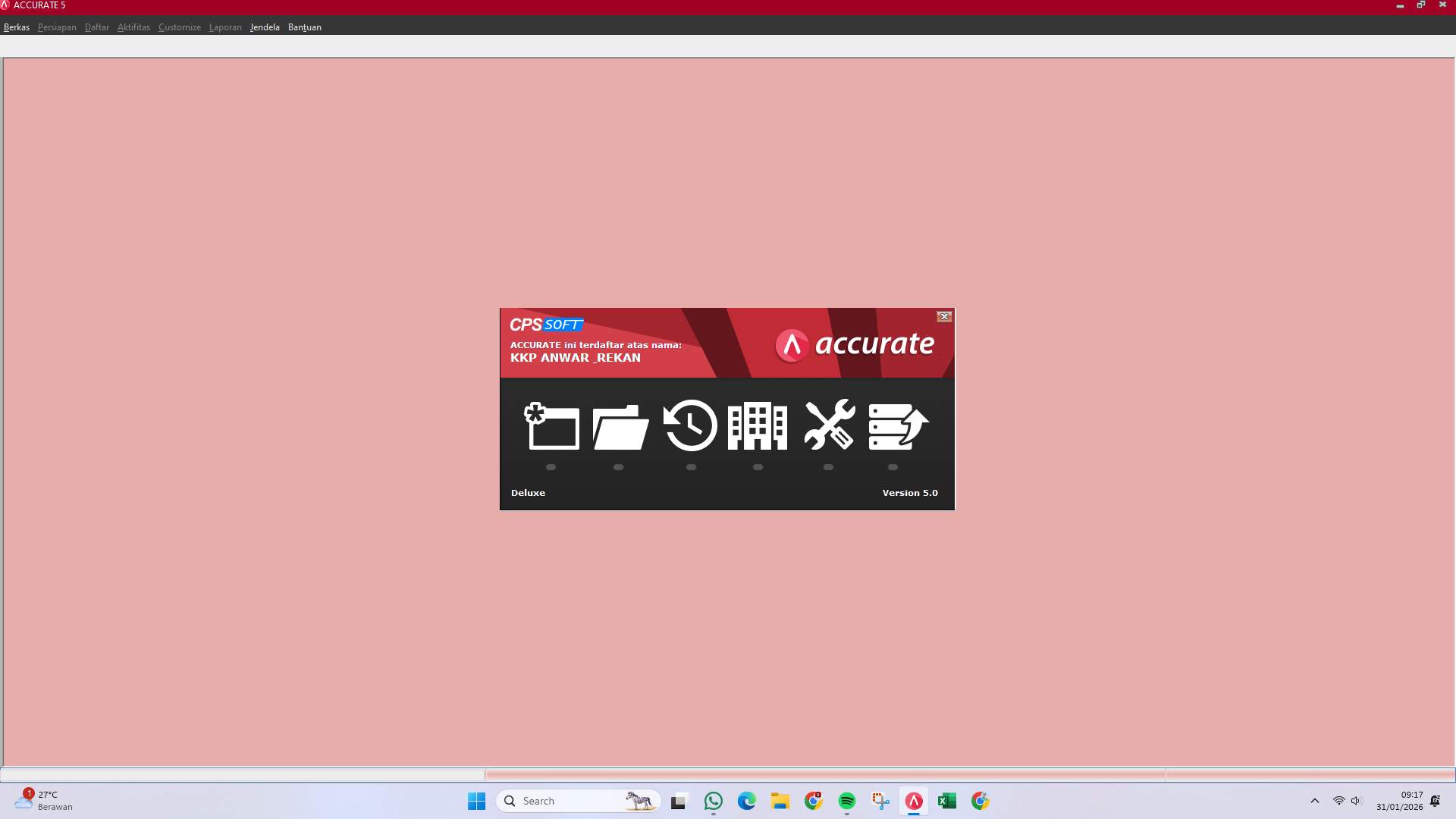The height and width of the screenshot is (819, 1456).
Task: Toggle the indicator below the new database icon
Action: click(551, 468)
